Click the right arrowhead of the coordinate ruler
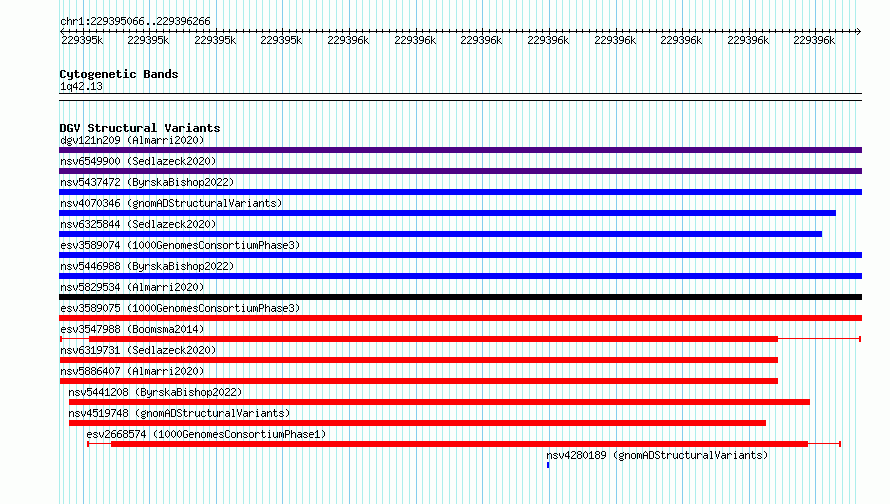 click(x=859, y=31)
